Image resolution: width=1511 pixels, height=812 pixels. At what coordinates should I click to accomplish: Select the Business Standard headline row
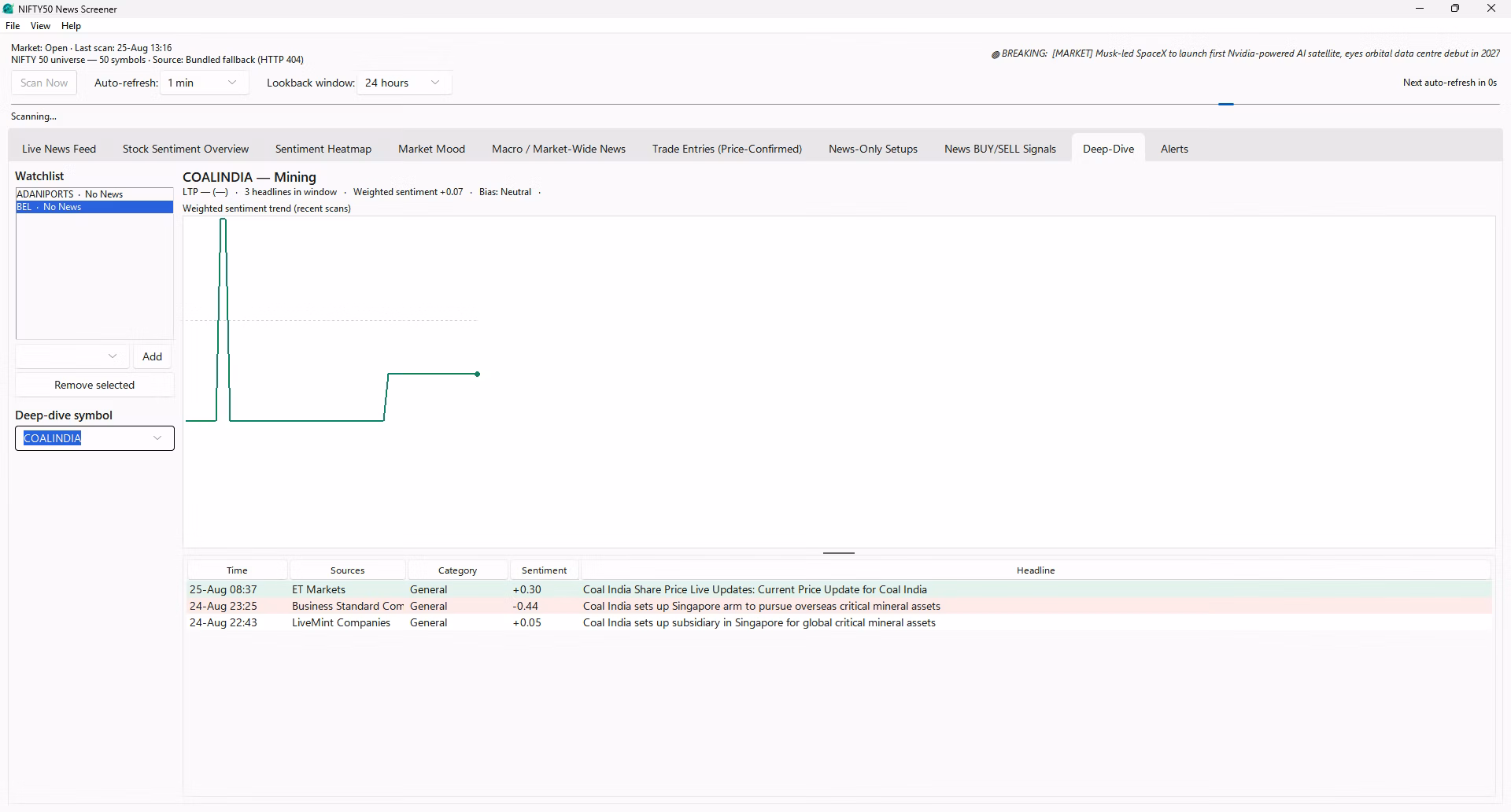pos(840,606)
